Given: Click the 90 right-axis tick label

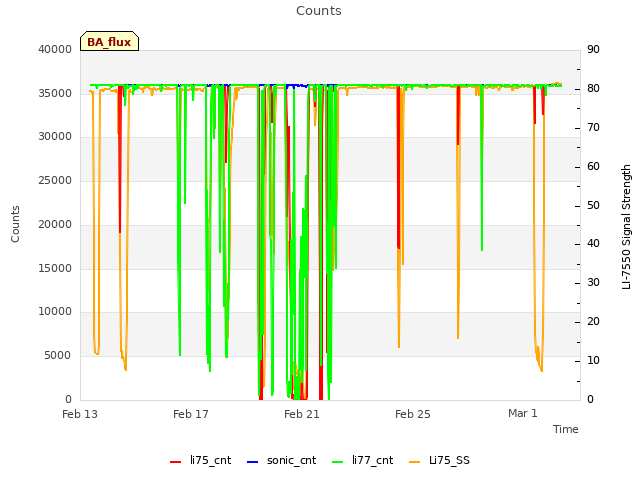Looking at the screenshot, I should (x=593, y=49).
